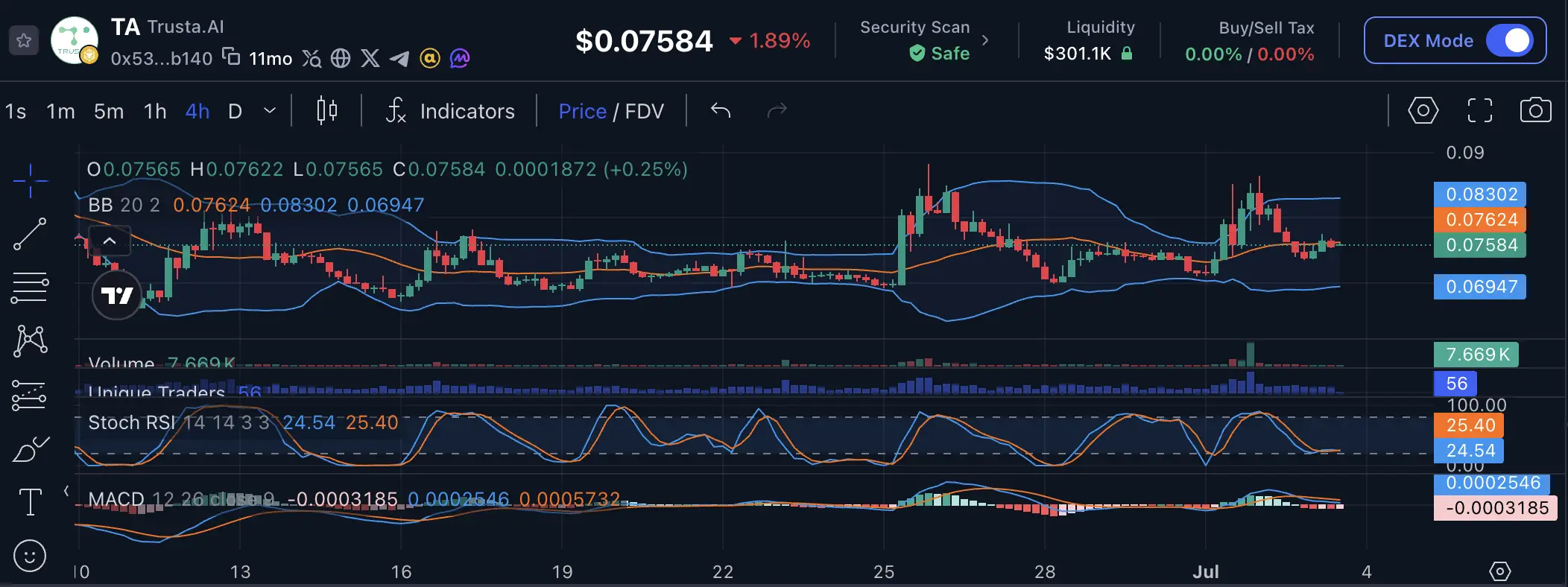Open Fibonacci retracement lines tool
This screenshot has height=587, width=1568.
[30, 288]
